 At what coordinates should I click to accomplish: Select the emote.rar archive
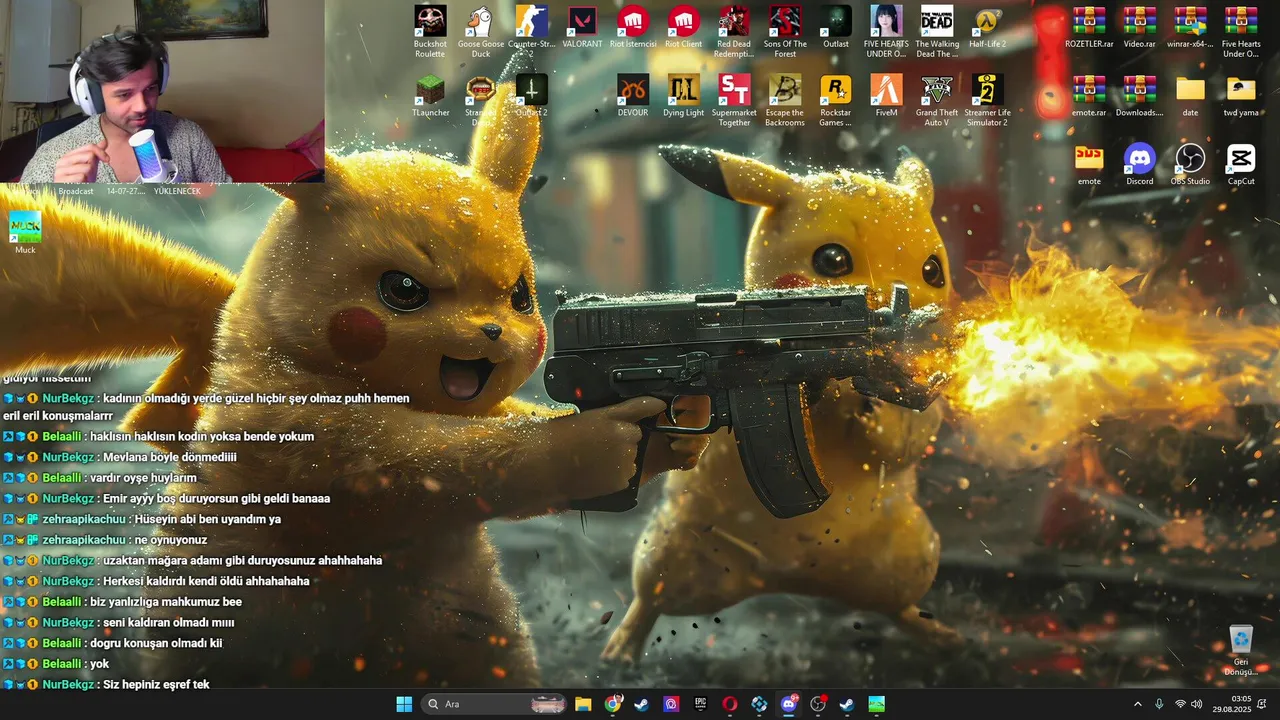1089,96
